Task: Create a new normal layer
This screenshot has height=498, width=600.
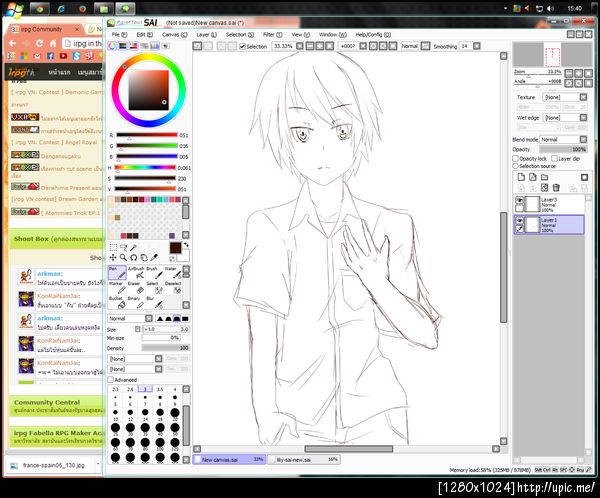Action: [521, 177]
